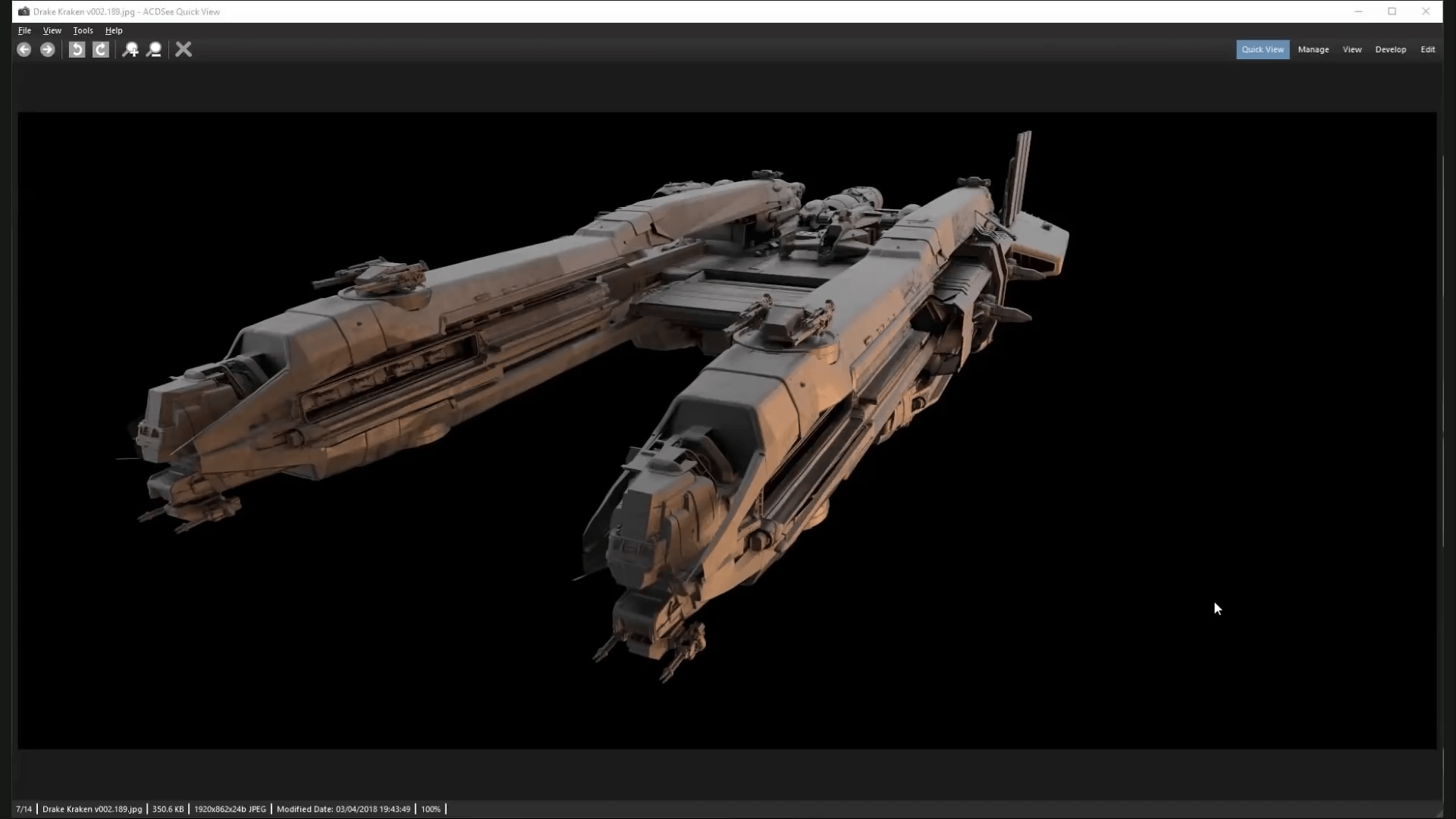Switch to Manage mode
The height and width of the screenshot is (819, 1456).
point(1313,49)
